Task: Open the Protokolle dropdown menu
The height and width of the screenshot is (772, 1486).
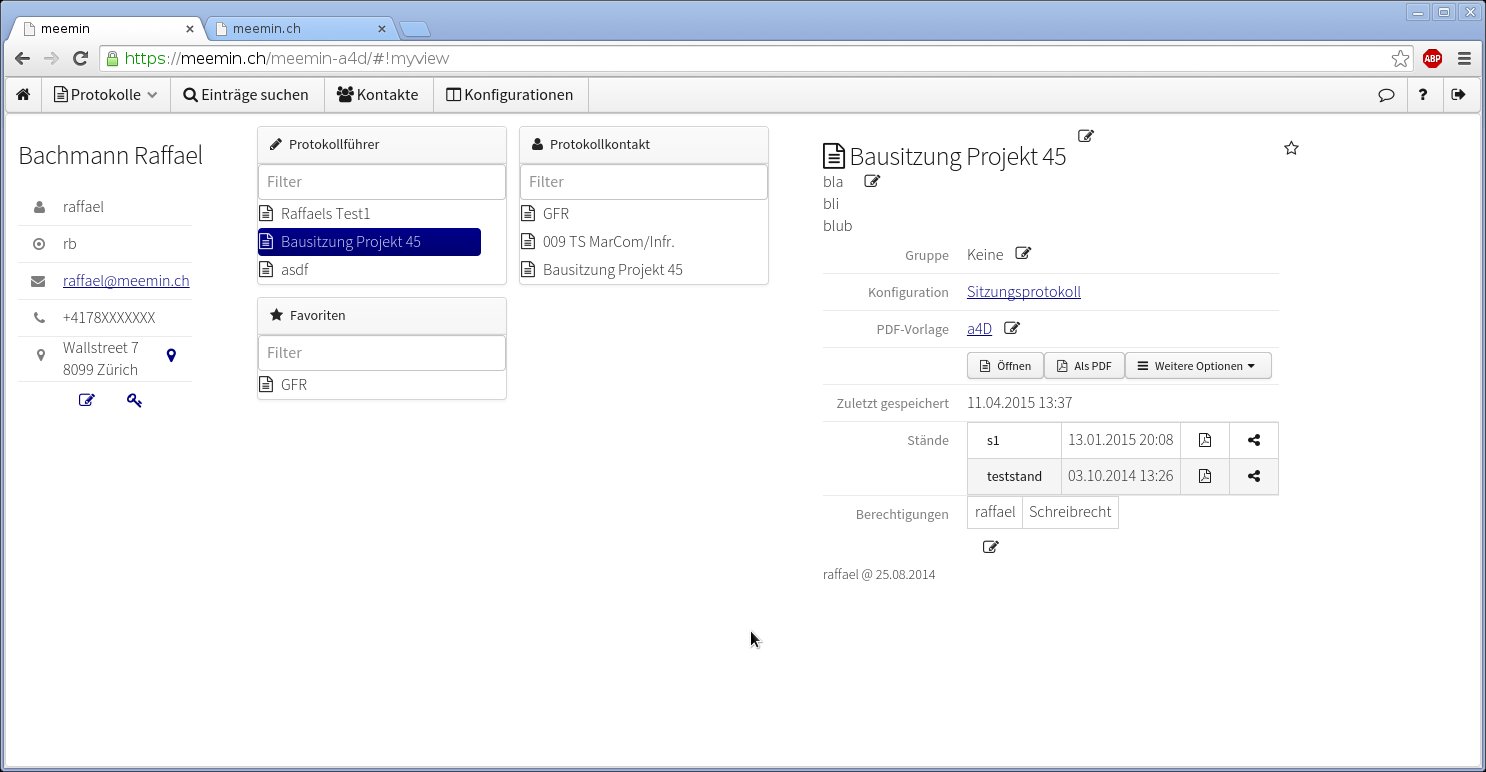Action: (x=105, y=95)
